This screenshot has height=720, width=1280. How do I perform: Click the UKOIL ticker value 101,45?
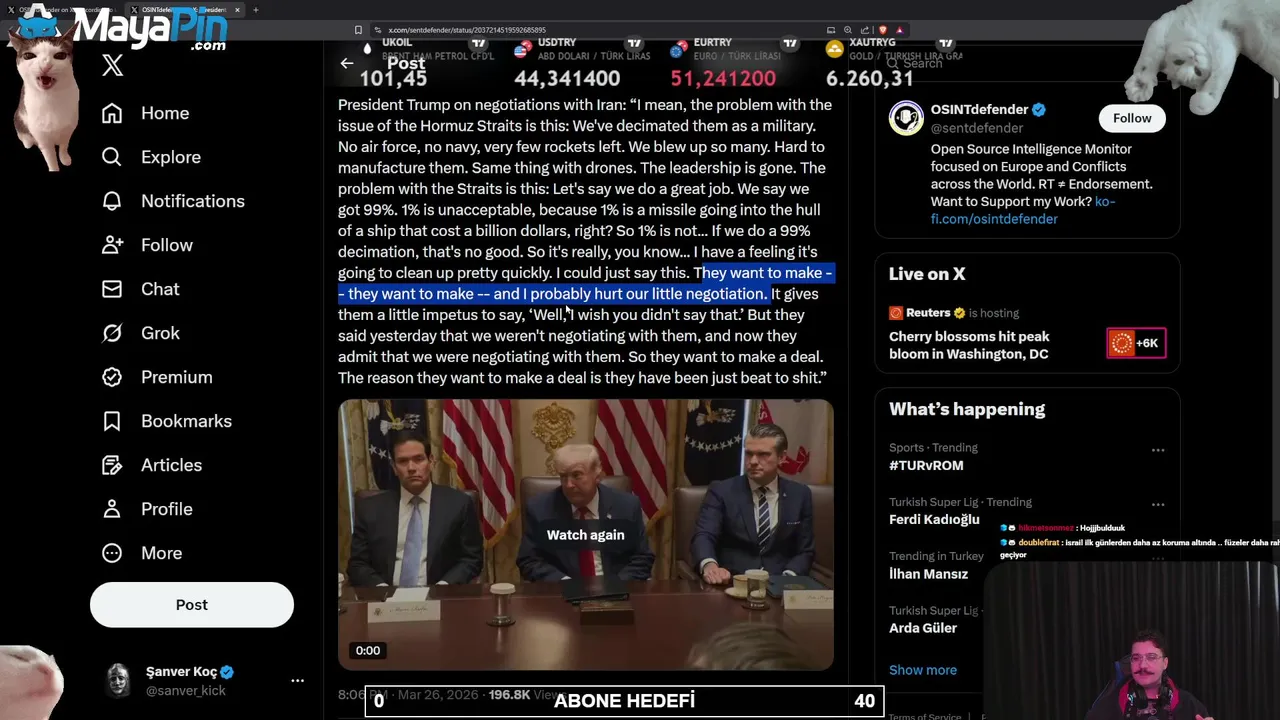point(393,78)
